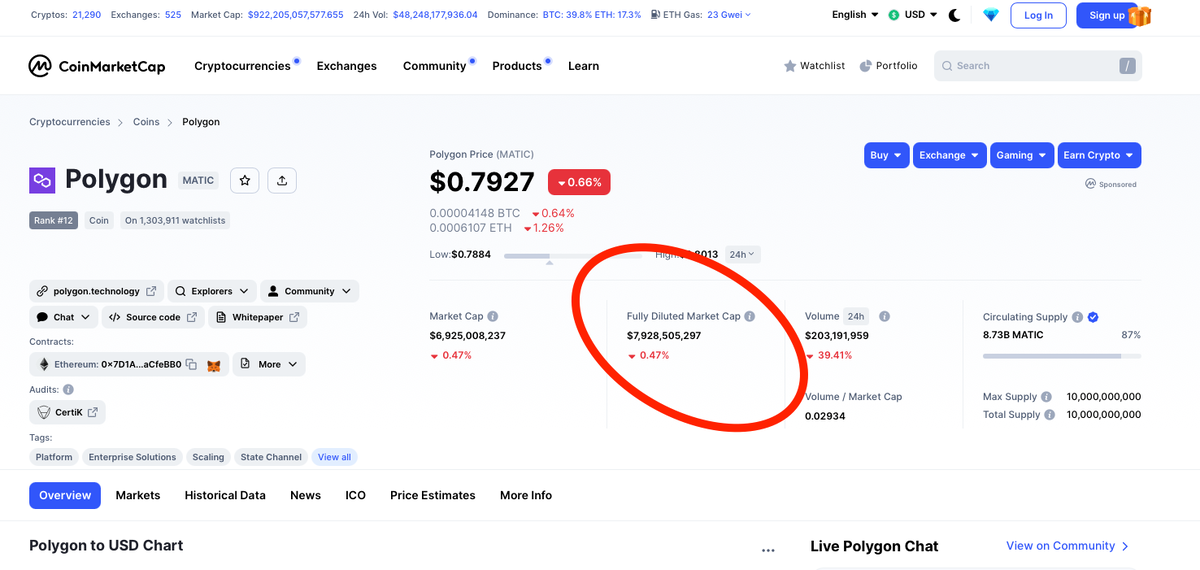Switch to the Markets tab
Viewport: 1200px width, 570px height.
(x=138, y=495)
